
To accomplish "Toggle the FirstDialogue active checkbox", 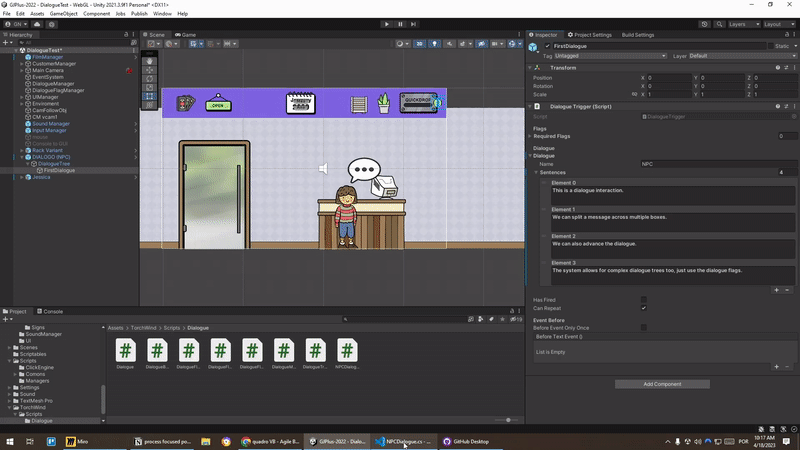I will 547,46.
